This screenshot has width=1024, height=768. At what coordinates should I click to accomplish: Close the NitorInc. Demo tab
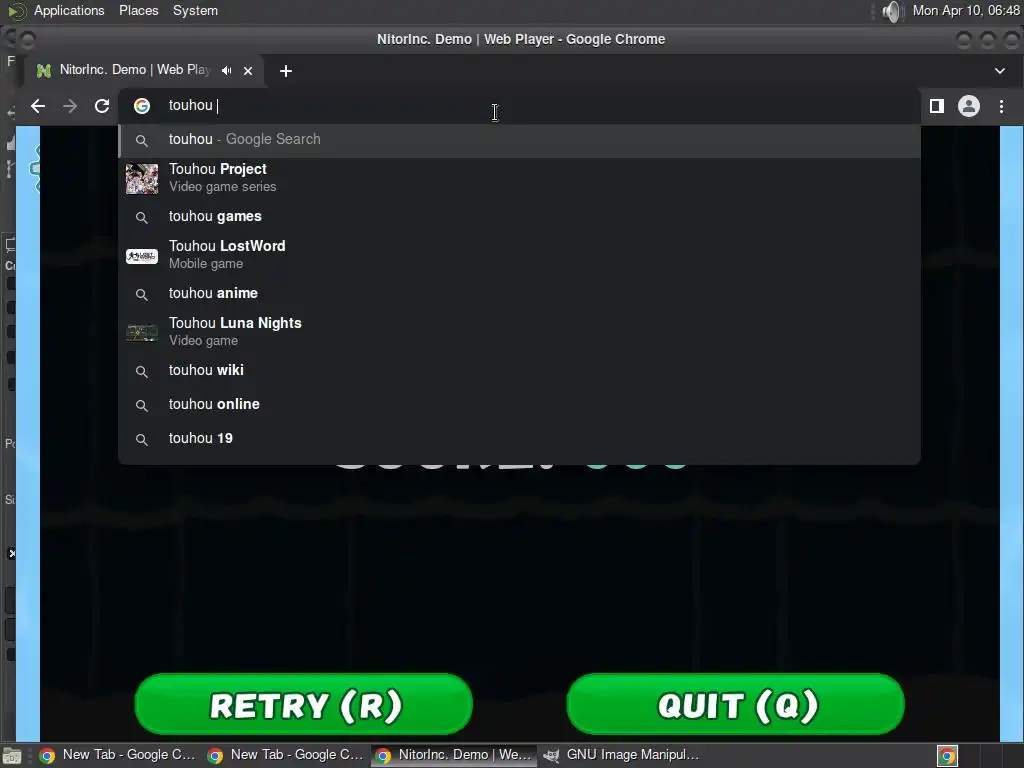pos(248,71)
